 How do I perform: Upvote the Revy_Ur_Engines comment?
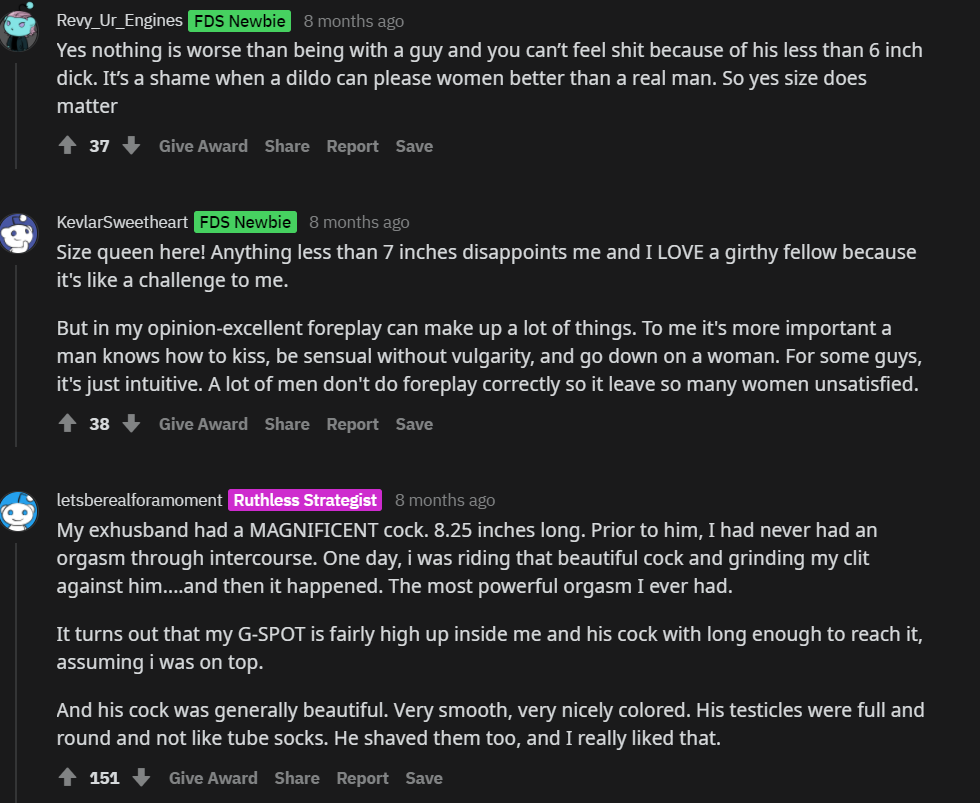[x=67, y=146]
